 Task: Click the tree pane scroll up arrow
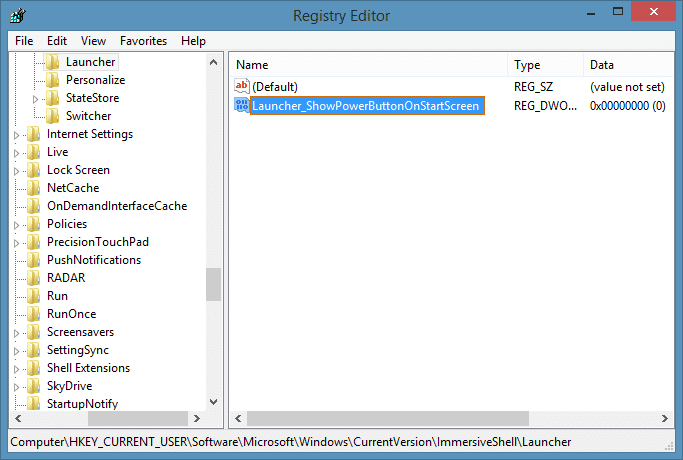[x=213, y=62]
